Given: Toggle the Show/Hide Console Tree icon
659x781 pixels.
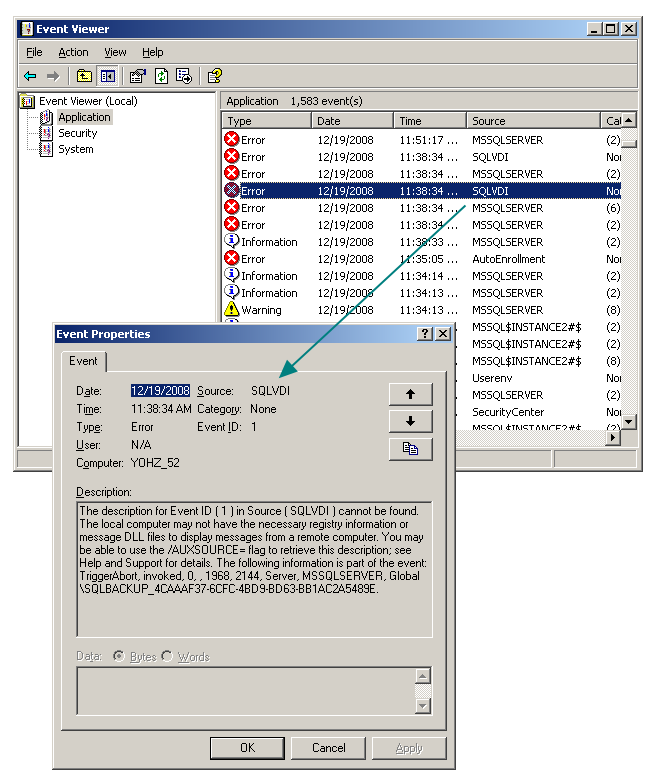Looking at the screenshot, I should pos(107,76).
